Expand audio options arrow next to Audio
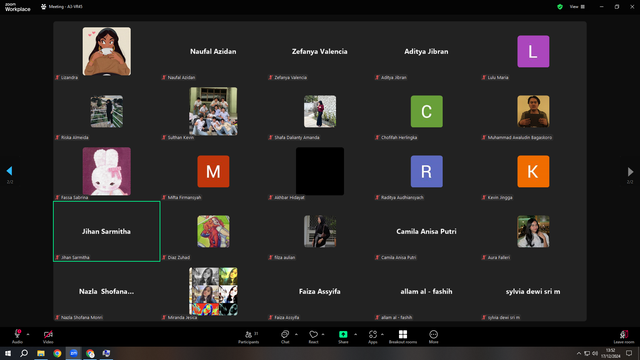Image resolution: width=640 pixels, height=360 pixels. pos(28,334)
